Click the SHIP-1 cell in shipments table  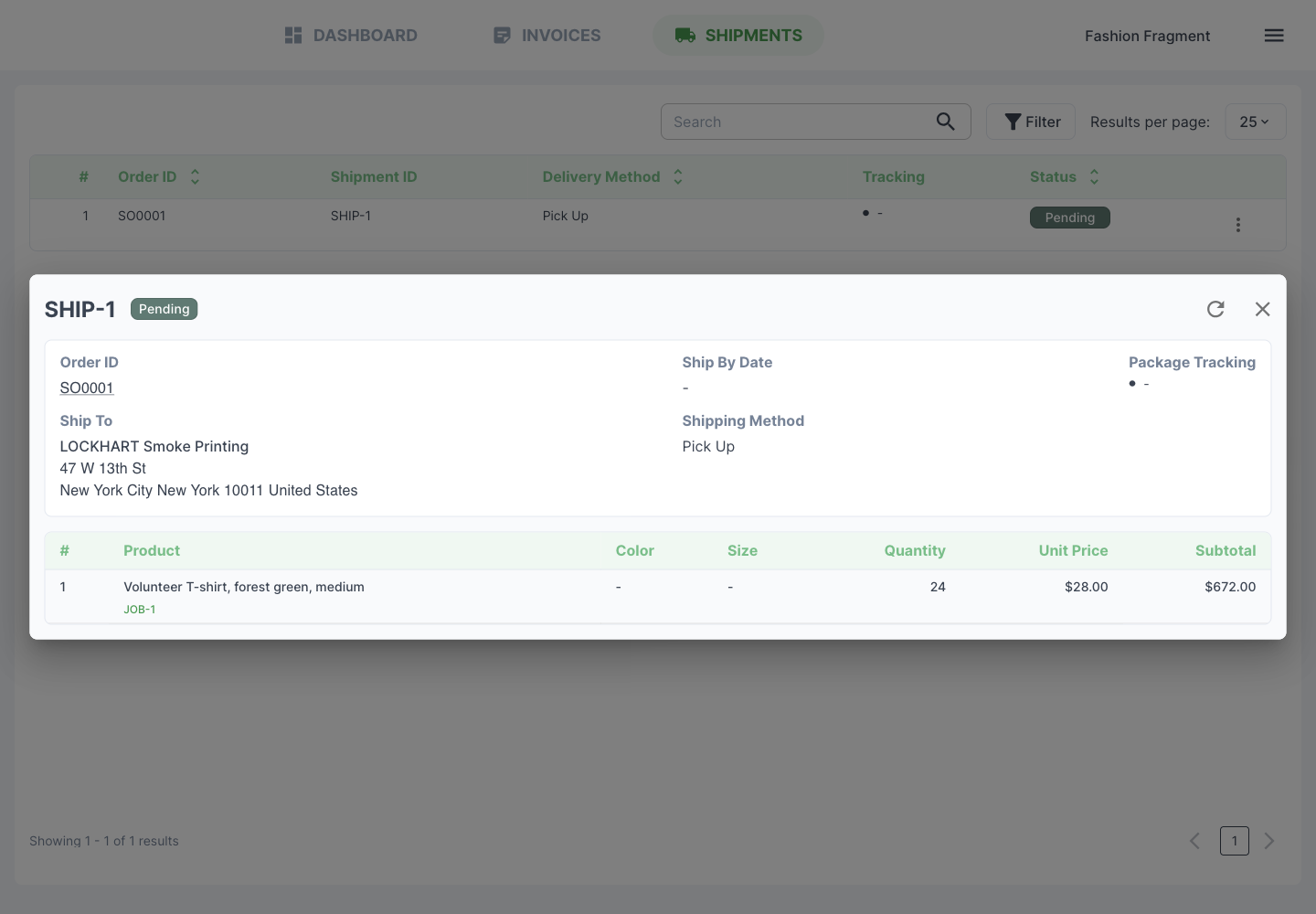pos(351,216)
